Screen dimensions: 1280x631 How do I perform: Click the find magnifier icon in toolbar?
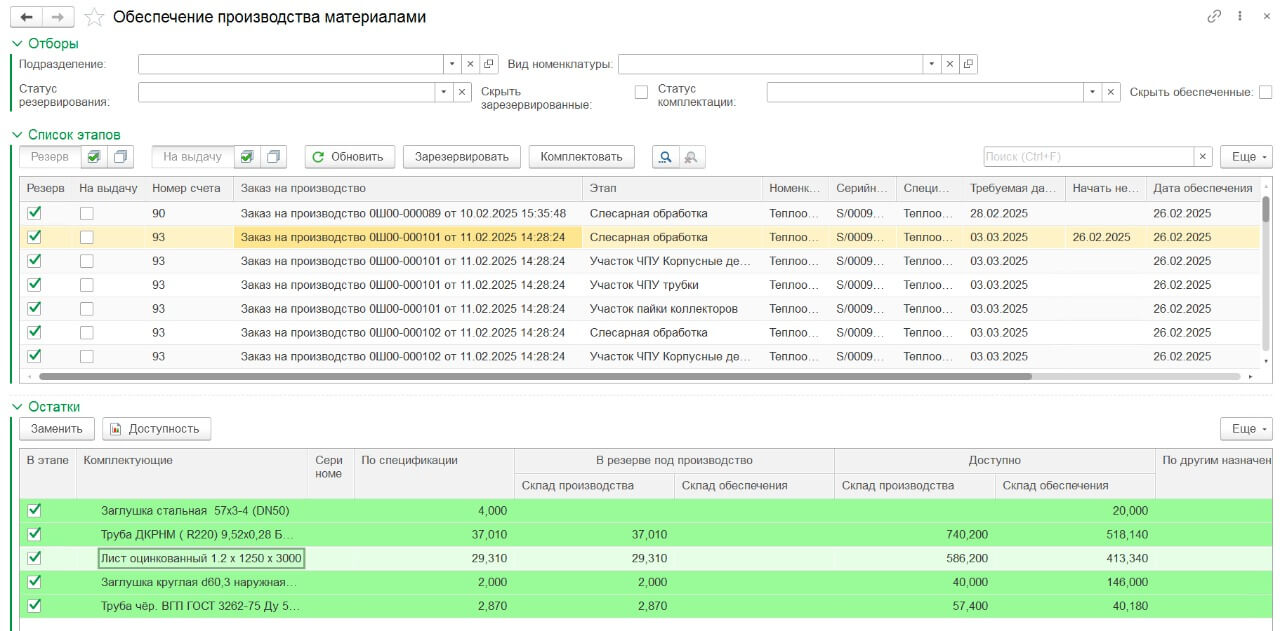coord(664,157)
